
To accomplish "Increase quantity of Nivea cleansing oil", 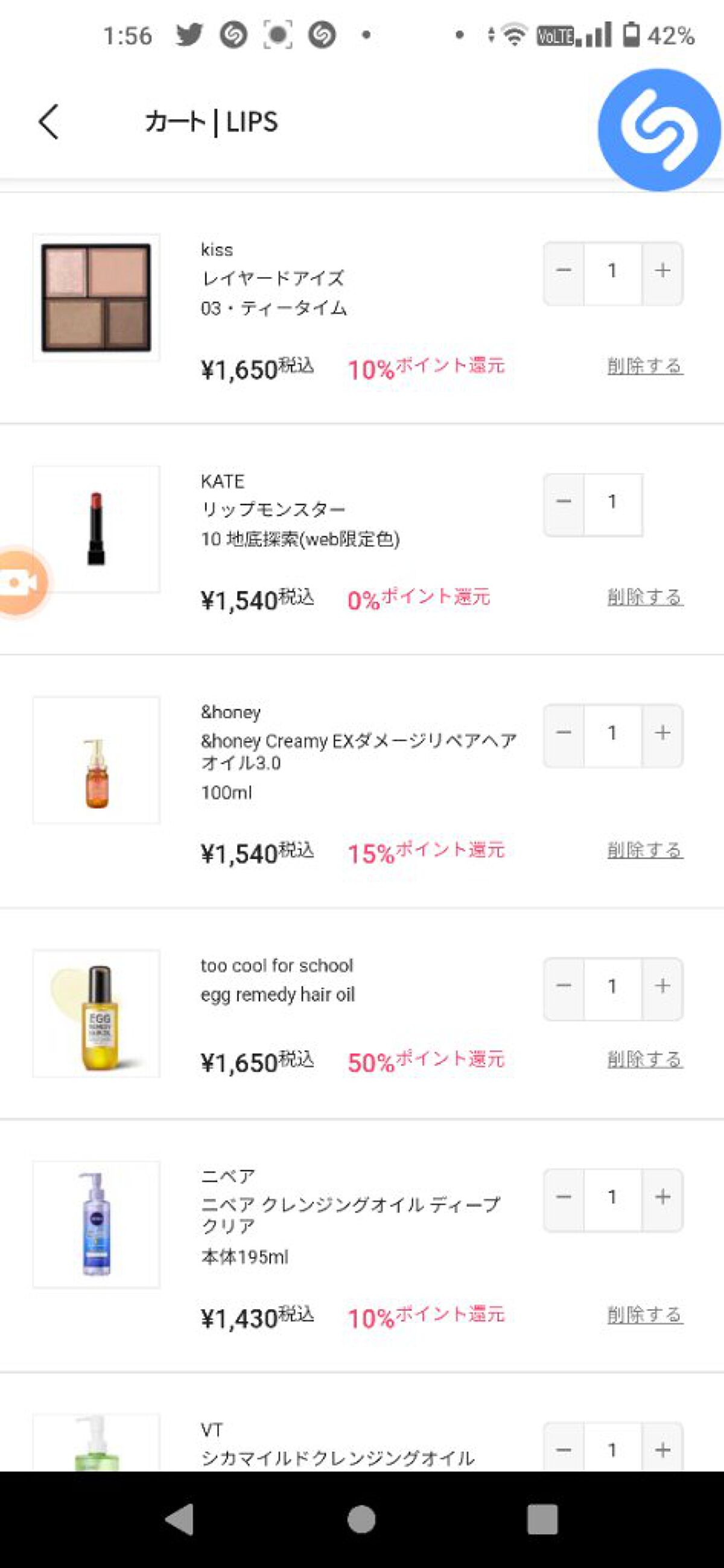I will coord(662,1198).
